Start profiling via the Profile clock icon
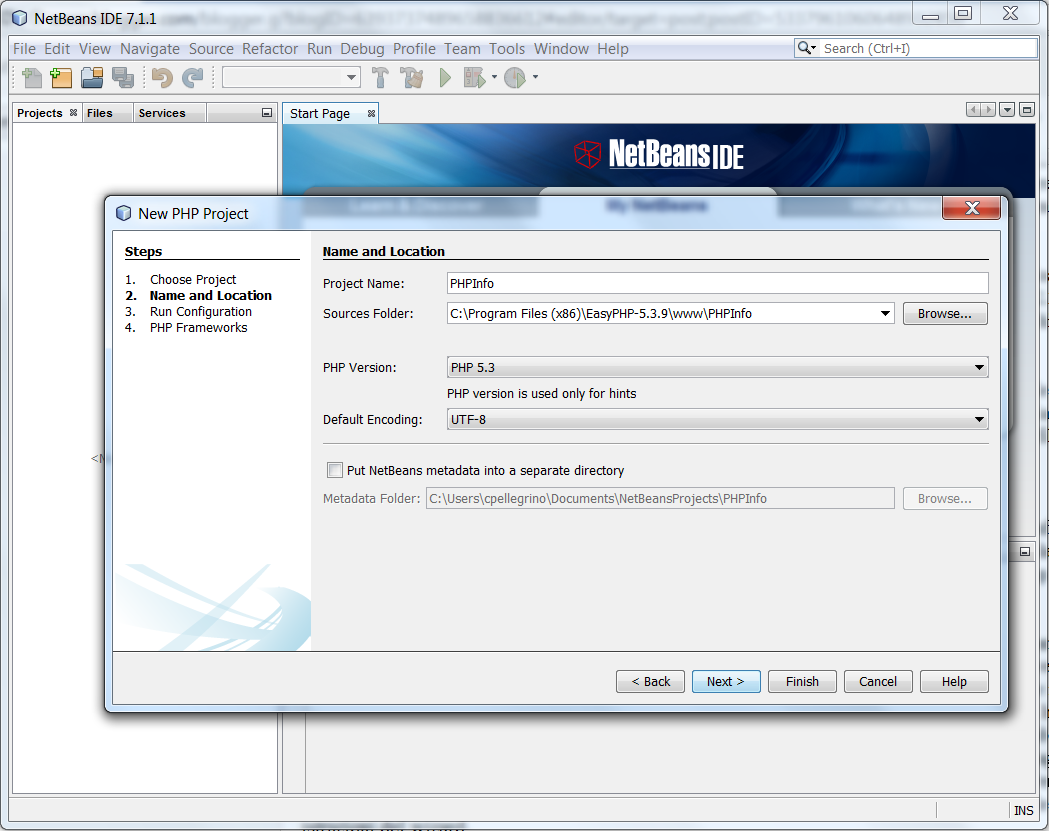 point(513,77)
